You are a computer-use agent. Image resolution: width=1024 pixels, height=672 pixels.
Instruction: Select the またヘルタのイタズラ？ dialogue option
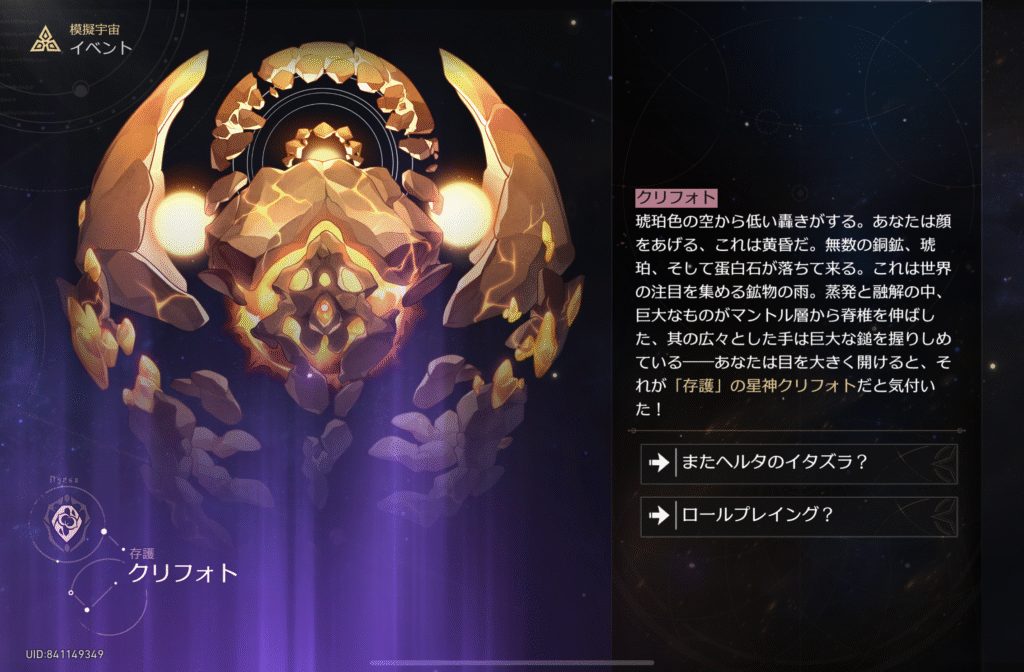pos(799,464)
